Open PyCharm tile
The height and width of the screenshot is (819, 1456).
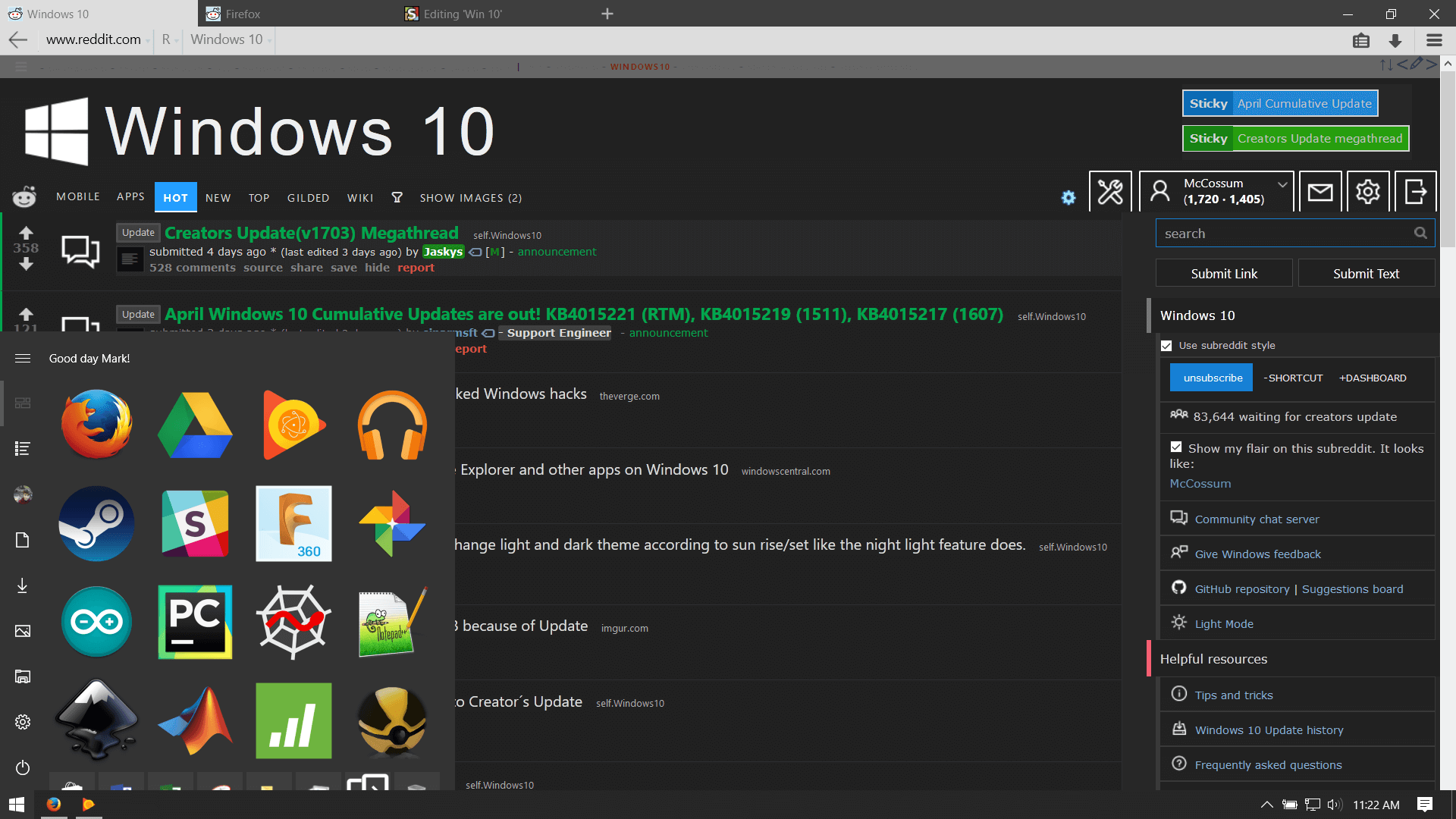point(195,622)
